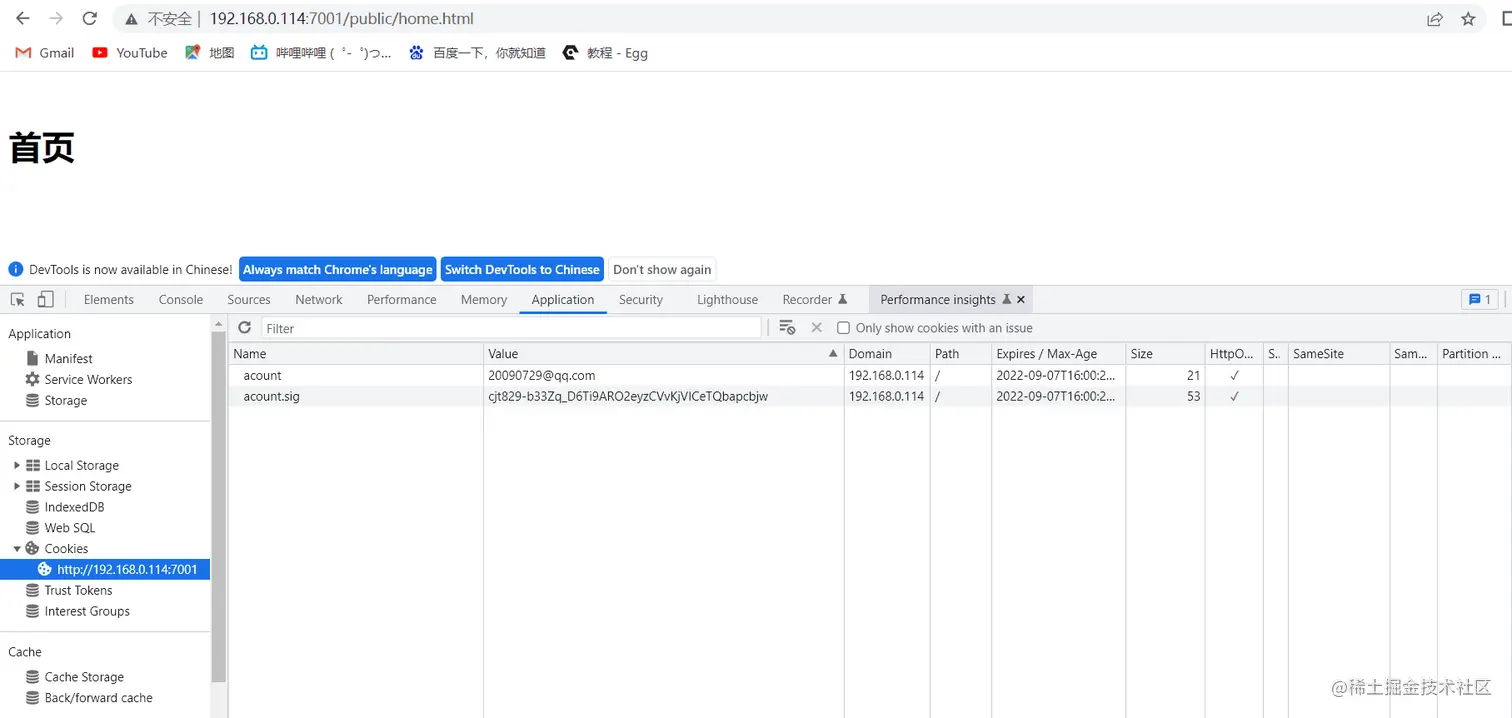Bookmark this page with the star icon
1512x718 pixels.
(1468, 19)
